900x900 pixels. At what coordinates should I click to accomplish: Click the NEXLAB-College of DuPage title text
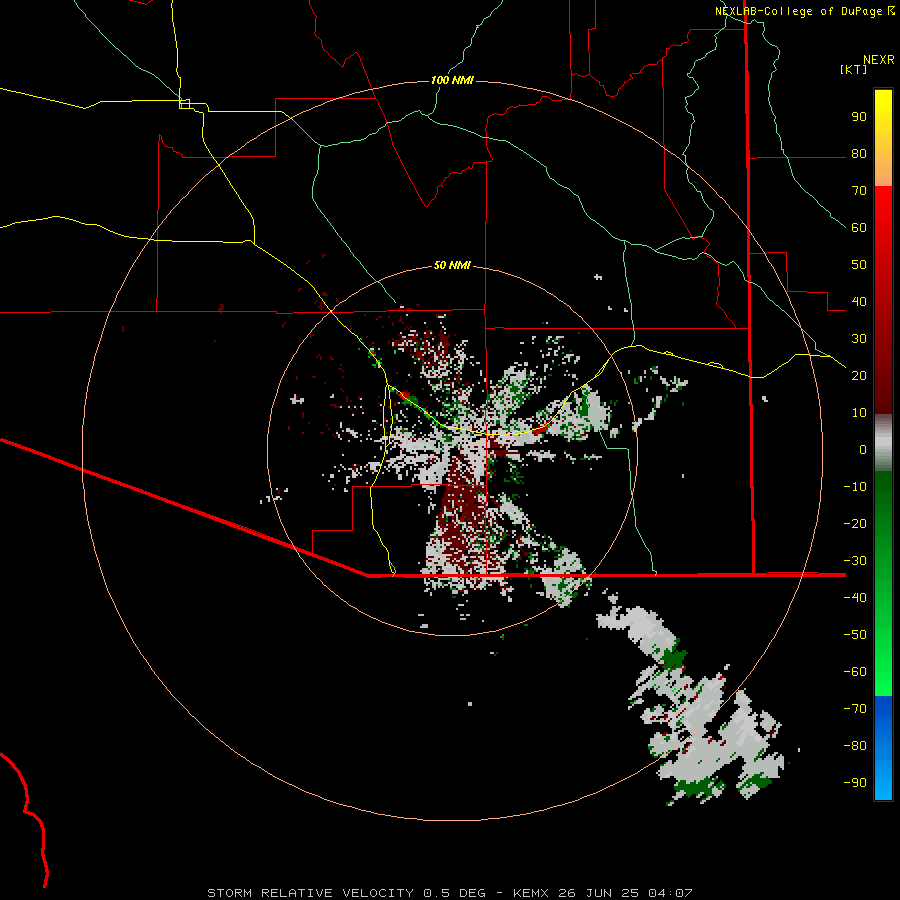coord(798,11)
